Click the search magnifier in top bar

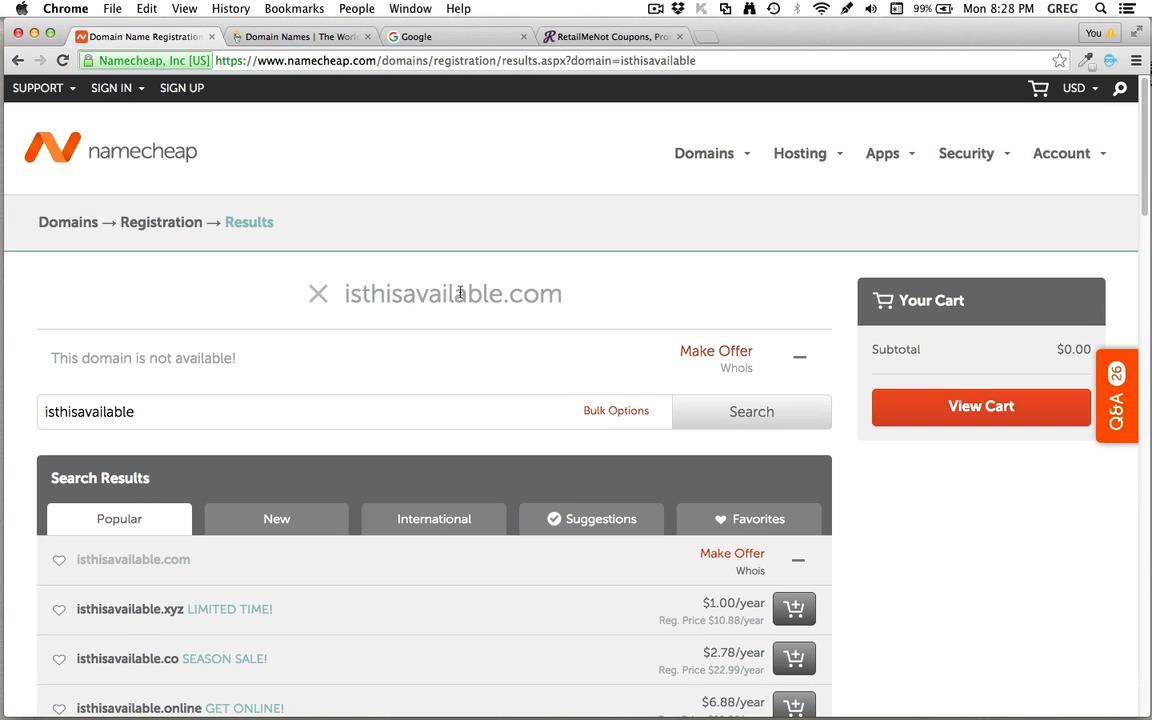[x=1120, y=88]
